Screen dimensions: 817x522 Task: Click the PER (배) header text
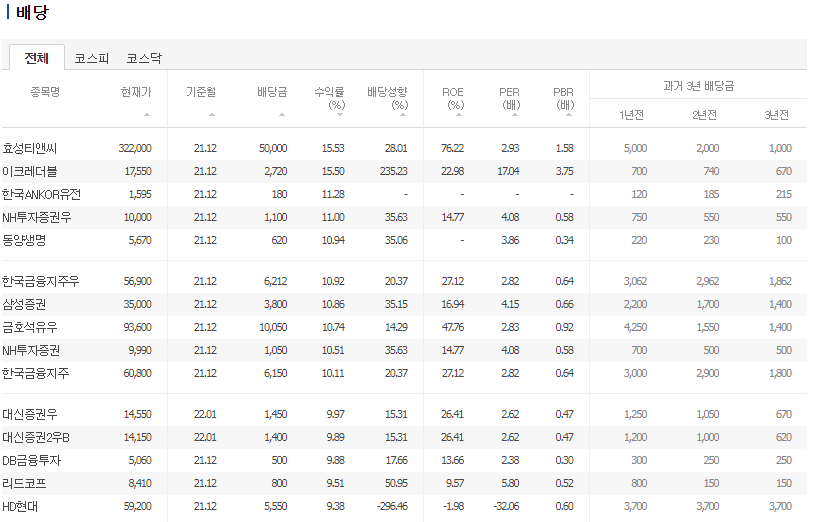[x=510, y=98]
